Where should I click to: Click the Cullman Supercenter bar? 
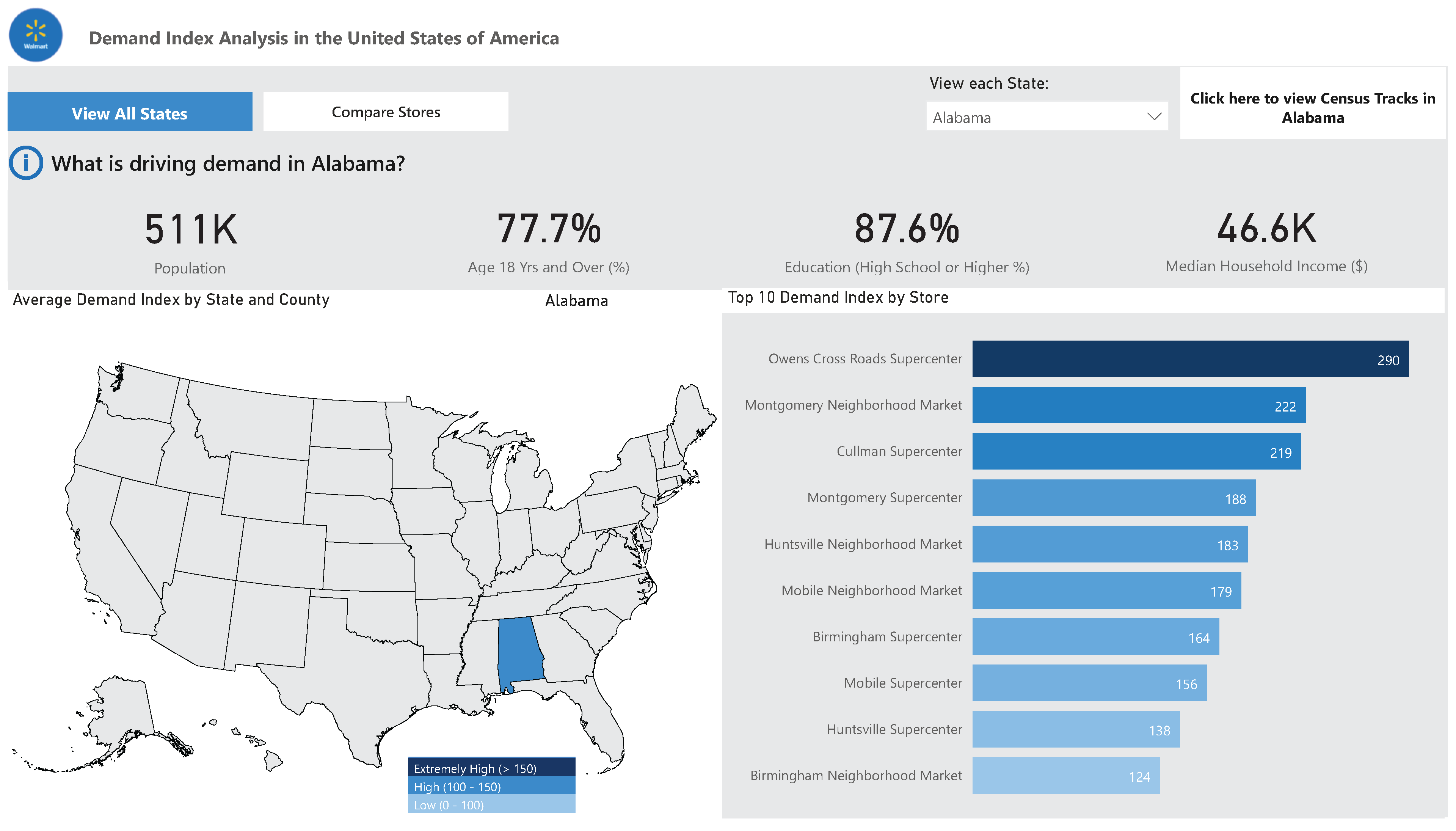pos(1136,451)
